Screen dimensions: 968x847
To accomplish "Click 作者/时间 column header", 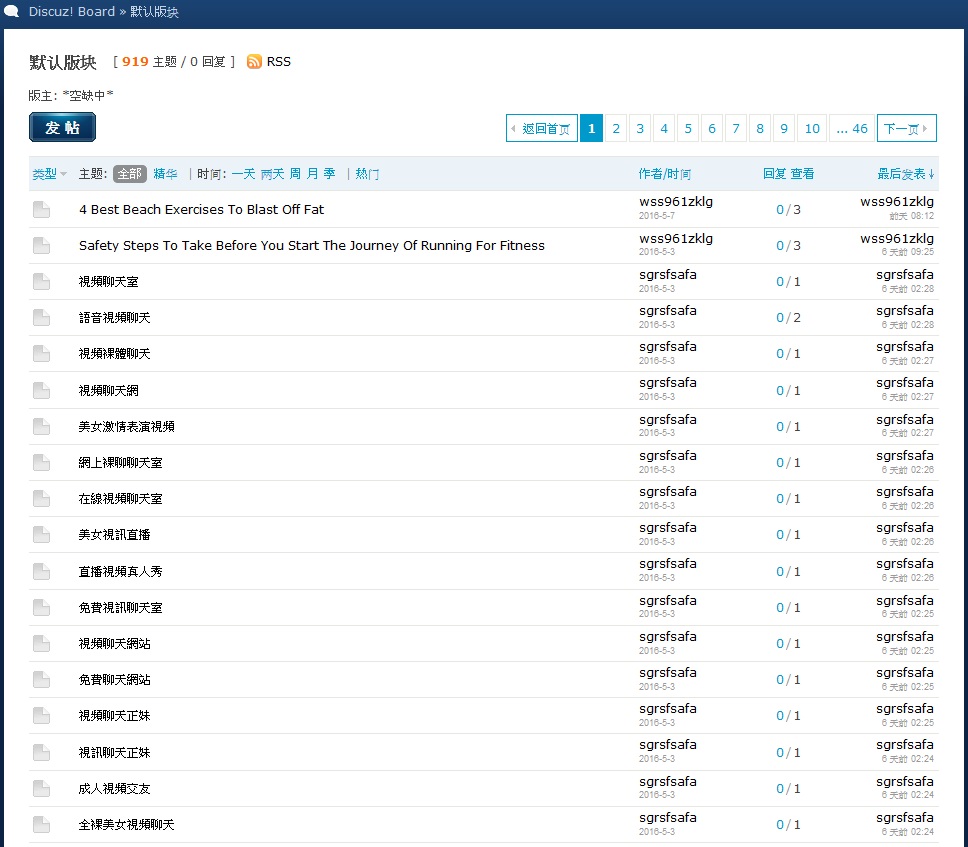I will pyautogui.click(x=665, y=174).
